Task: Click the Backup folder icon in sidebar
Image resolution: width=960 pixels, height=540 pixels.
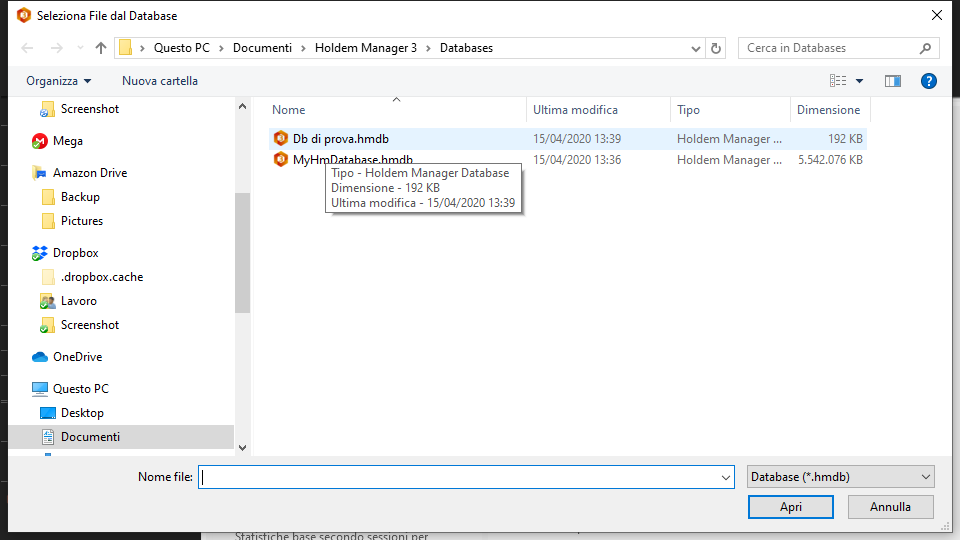Action: click(x=48, y=197)
